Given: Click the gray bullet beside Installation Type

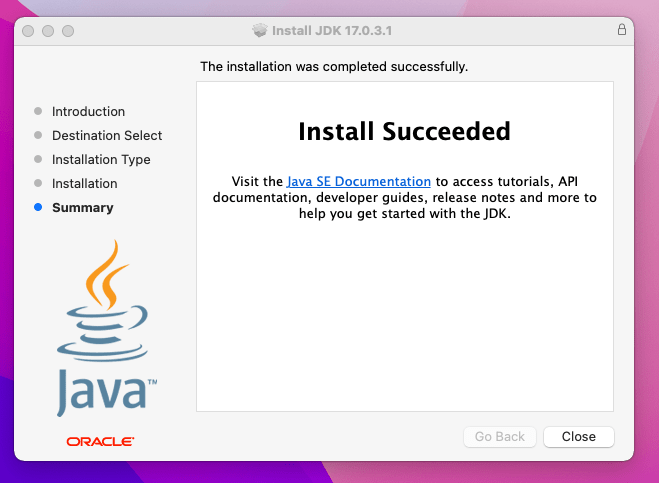Looking at the screenshot, I should click(x=38, y=159).
